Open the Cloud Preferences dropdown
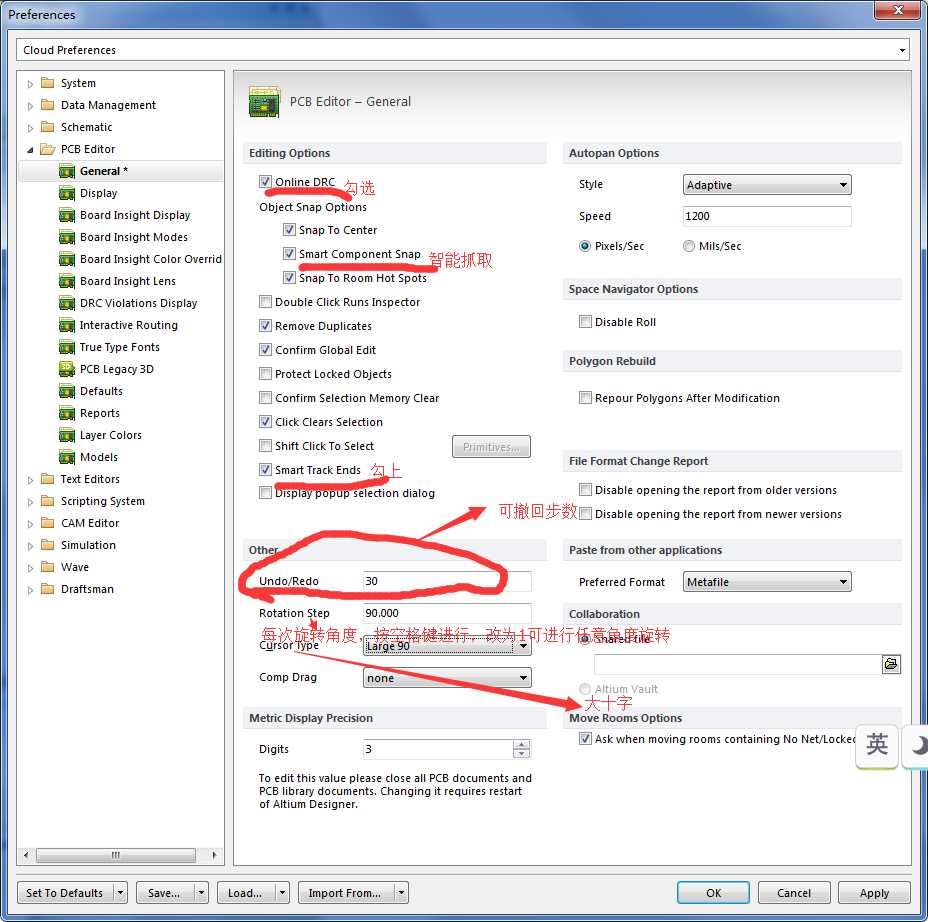 click(x=901, y=50)
